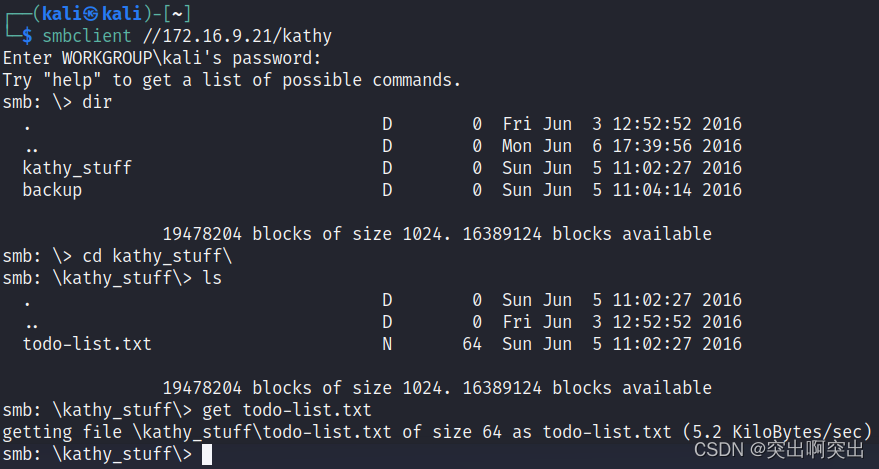Click the N attribute flag beside todo-list.txt
879x469 pixels.
click(x=387, y=344)
